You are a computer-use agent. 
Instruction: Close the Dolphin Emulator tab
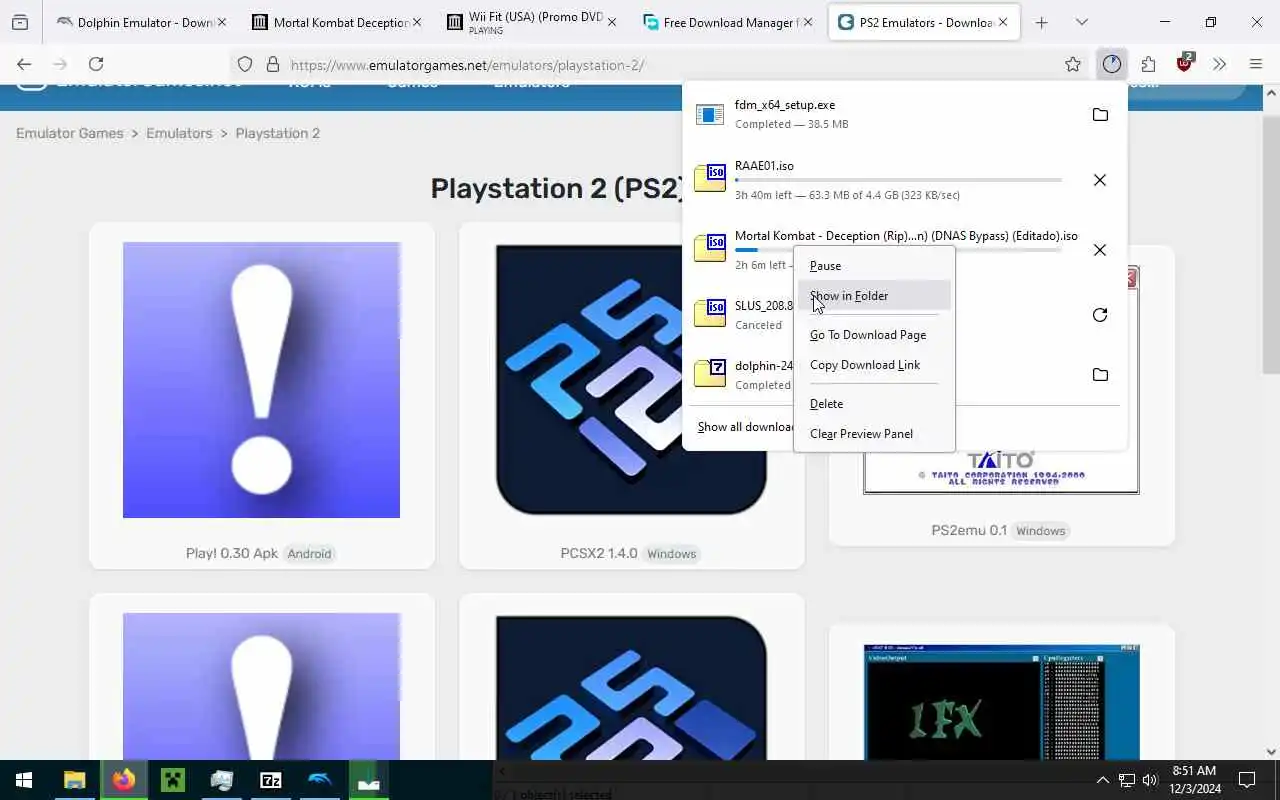pos(221,22)
